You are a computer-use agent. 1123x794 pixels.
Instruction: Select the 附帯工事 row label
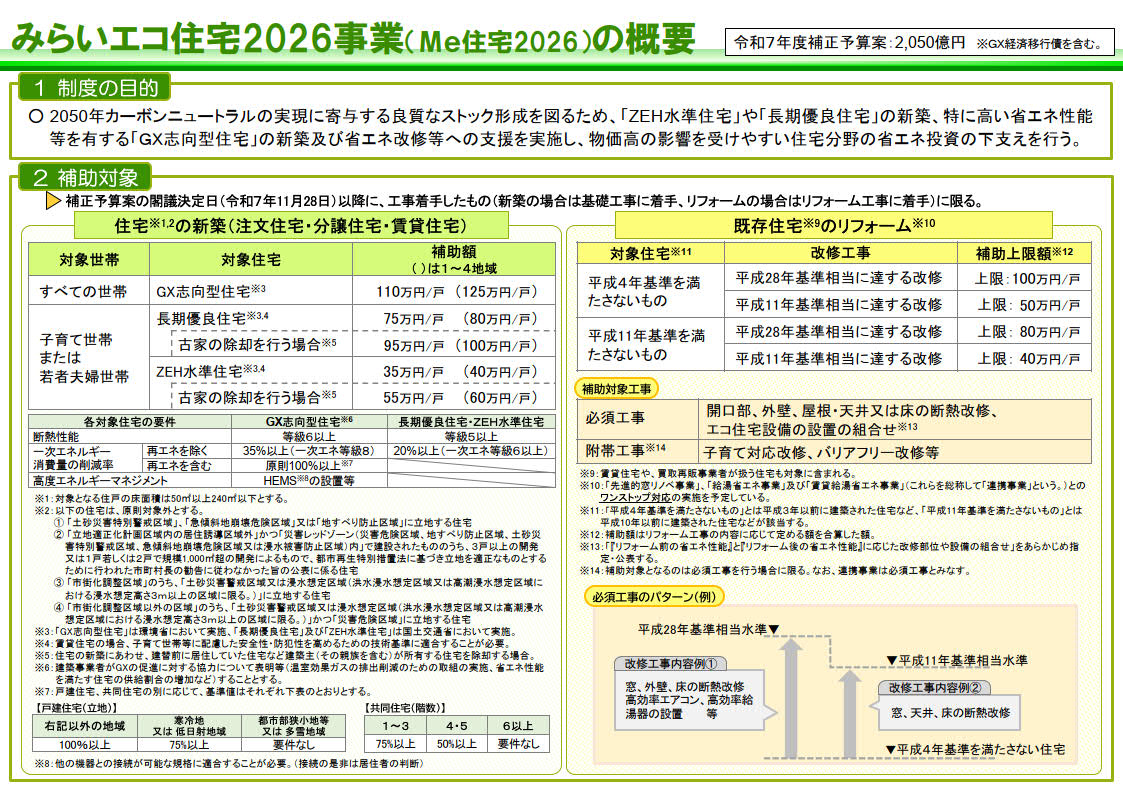pos(626,451)
